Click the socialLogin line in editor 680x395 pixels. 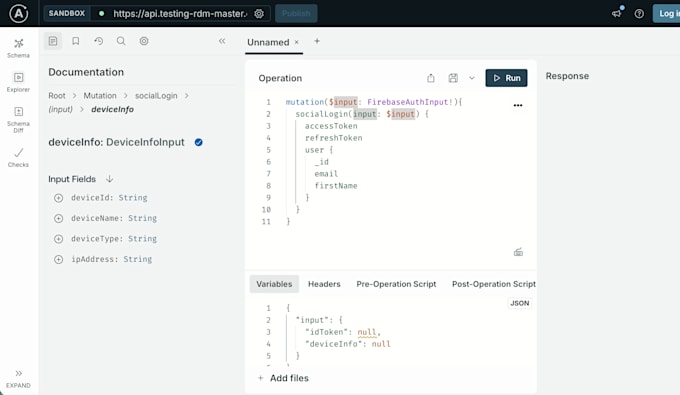point(362,114)
